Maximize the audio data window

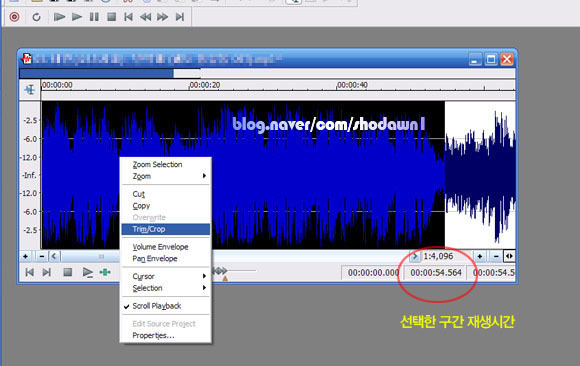click(491, 59)
